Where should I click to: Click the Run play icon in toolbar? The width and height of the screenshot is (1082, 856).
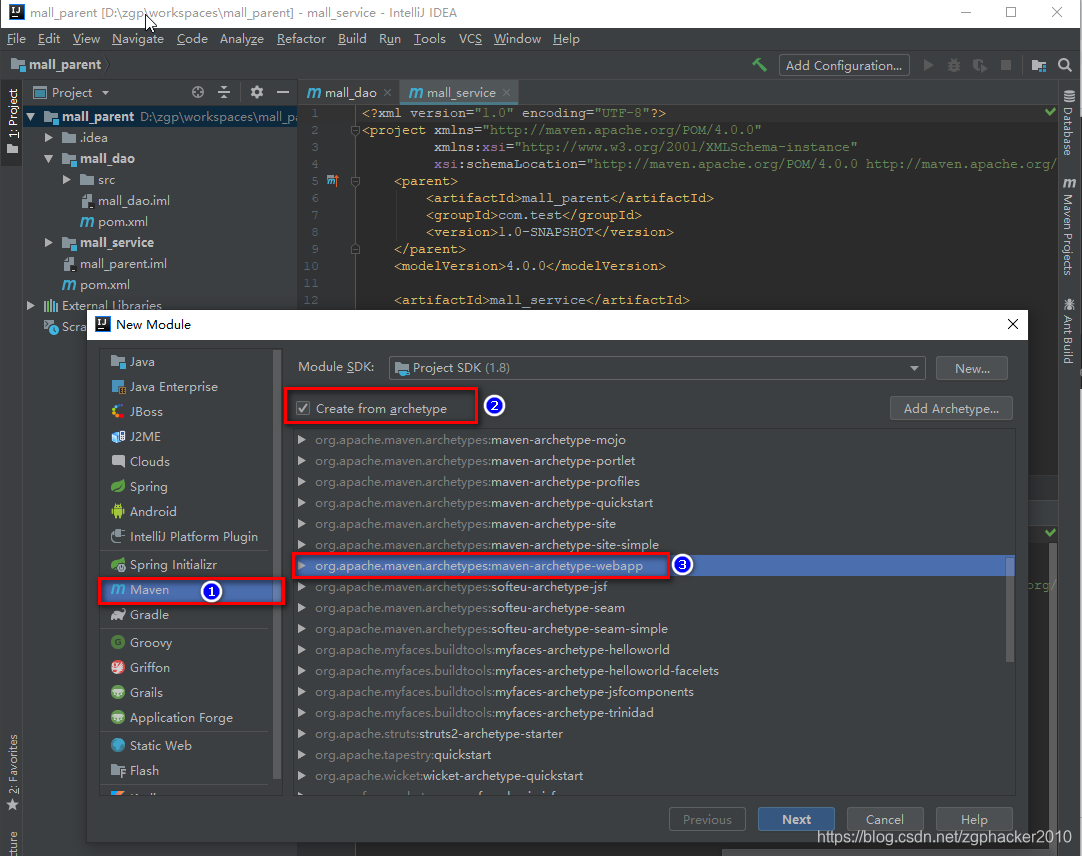click(928, 65)
